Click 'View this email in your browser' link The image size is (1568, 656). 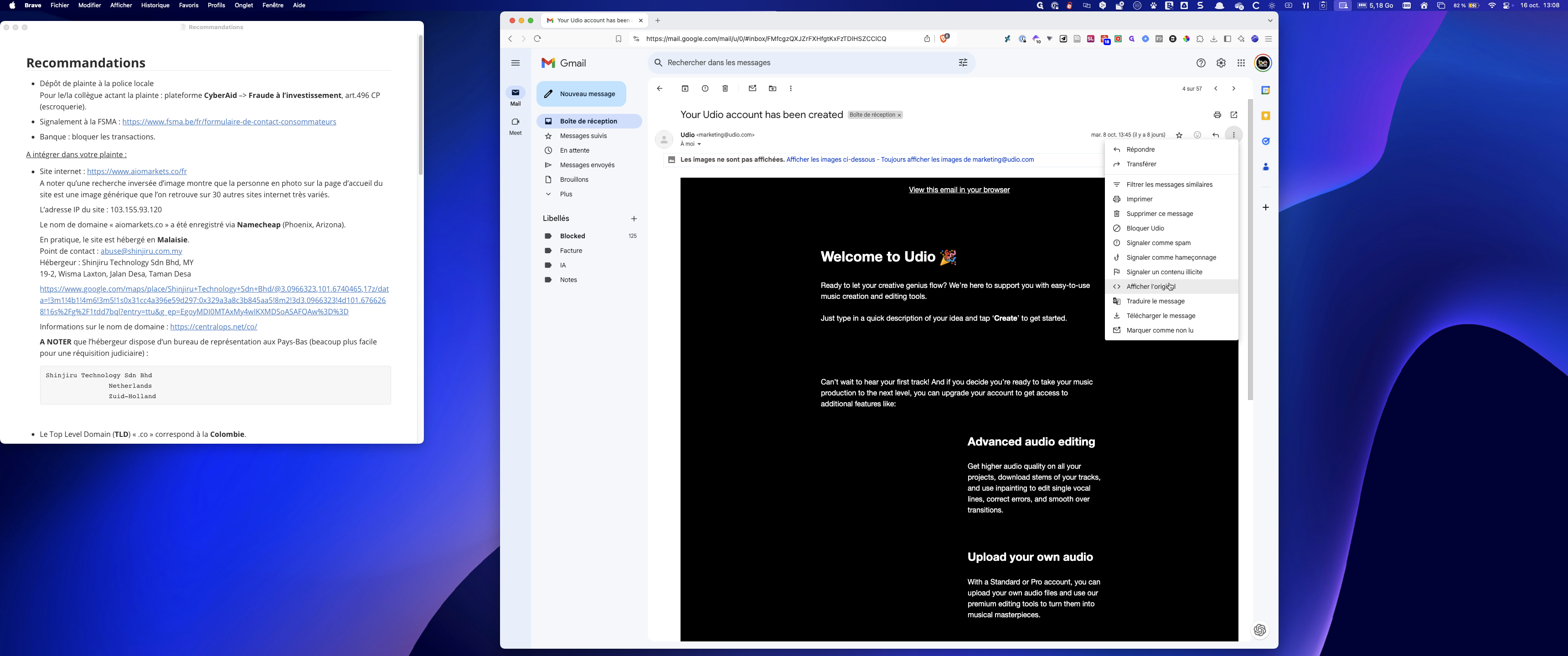(959, 190)
